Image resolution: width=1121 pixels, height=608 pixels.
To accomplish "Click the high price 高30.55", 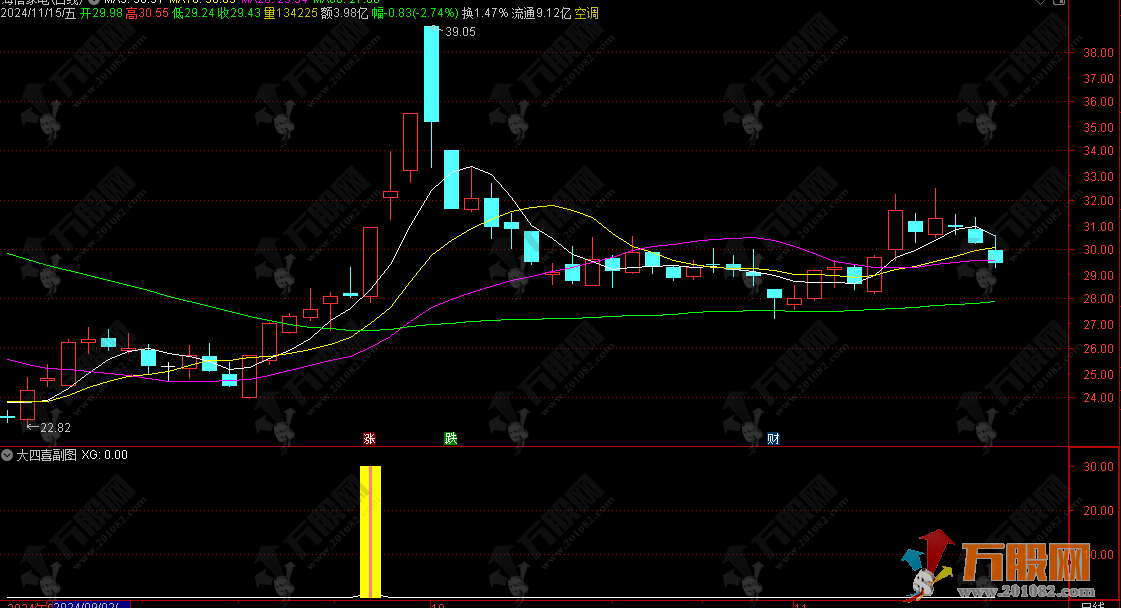I will tap(147, 13).
